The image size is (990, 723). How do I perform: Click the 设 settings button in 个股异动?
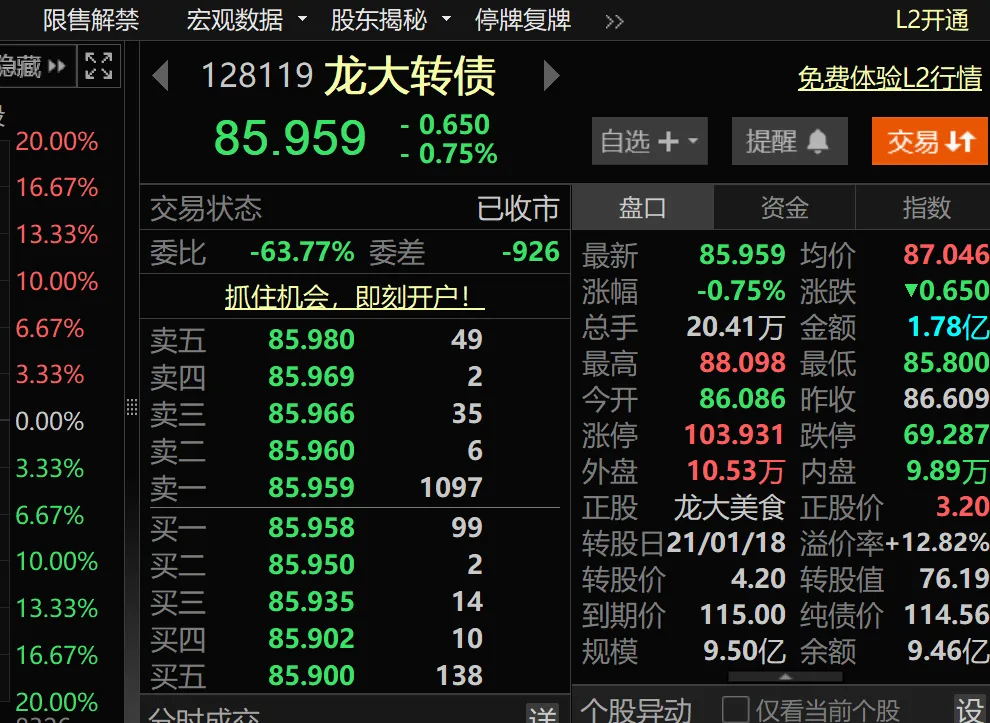click(972, 710)
